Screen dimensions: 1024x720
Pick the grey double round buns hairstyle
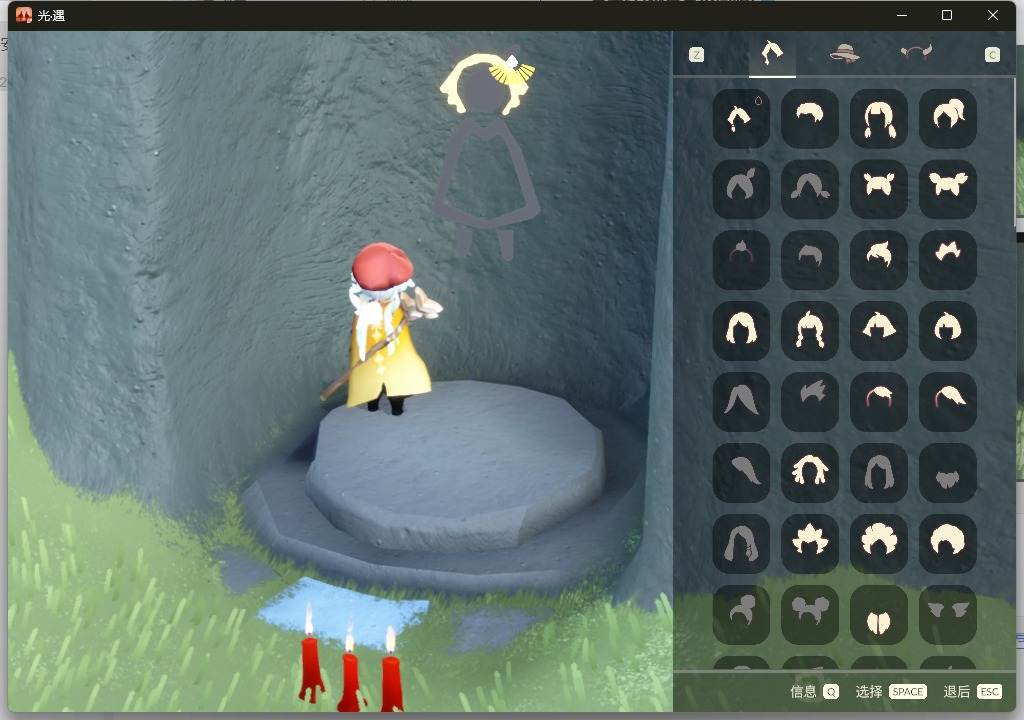tap(810, 614)
